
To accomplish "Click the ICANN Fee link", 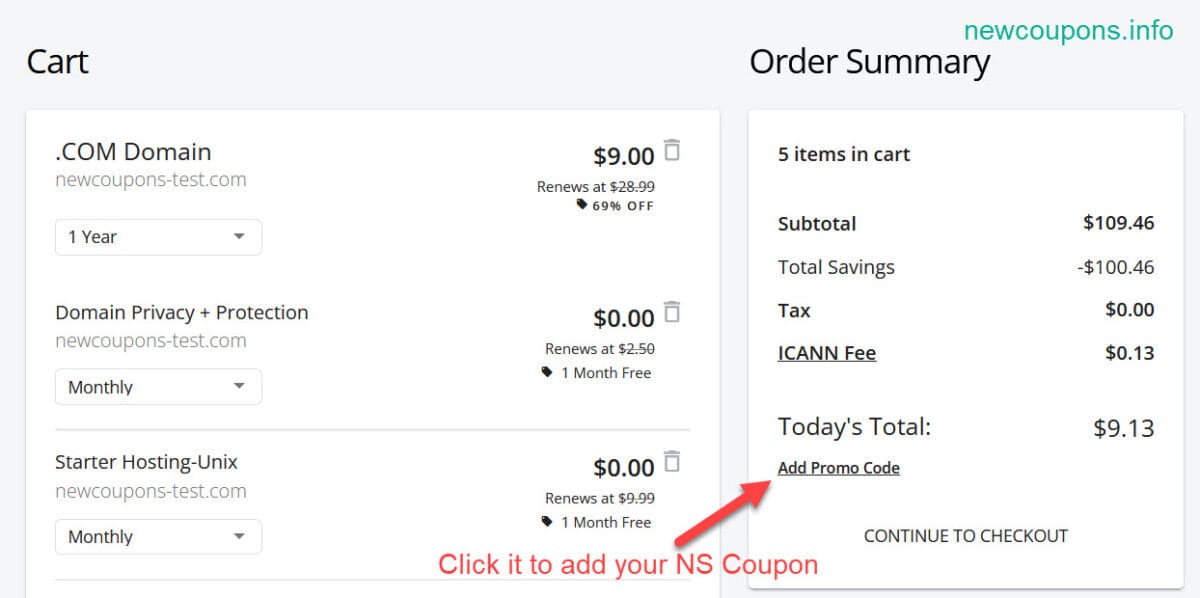I will coord(827,352).
